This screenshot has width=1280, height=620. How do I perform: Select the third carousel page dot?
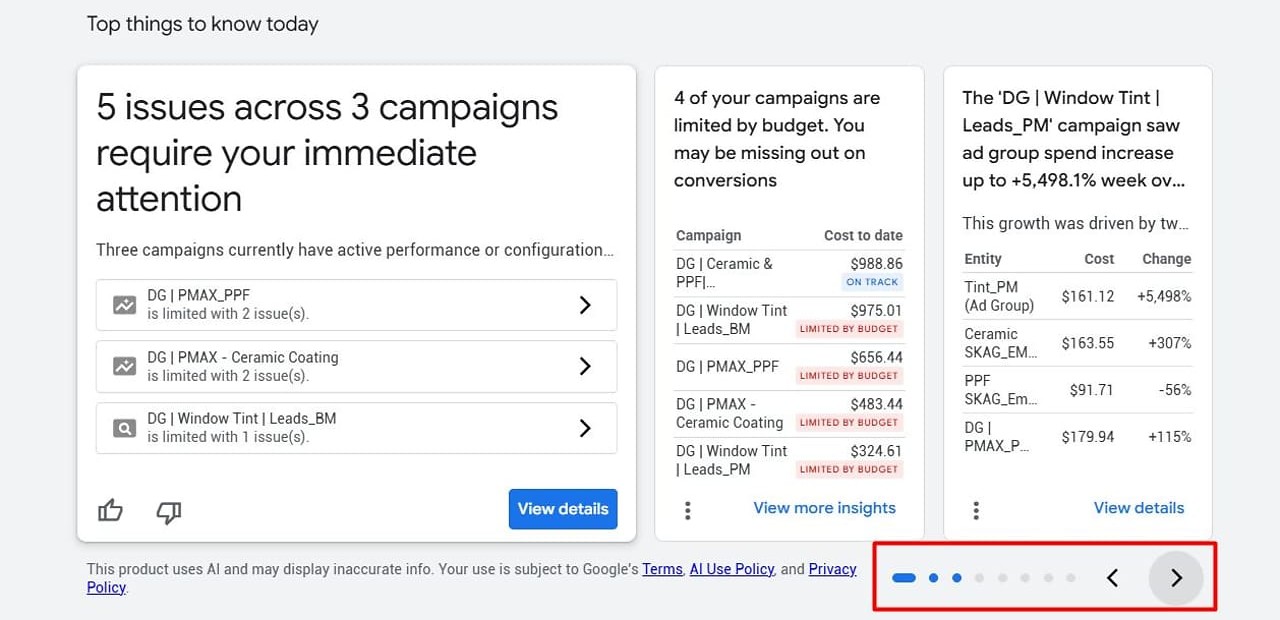coord(957,577)
